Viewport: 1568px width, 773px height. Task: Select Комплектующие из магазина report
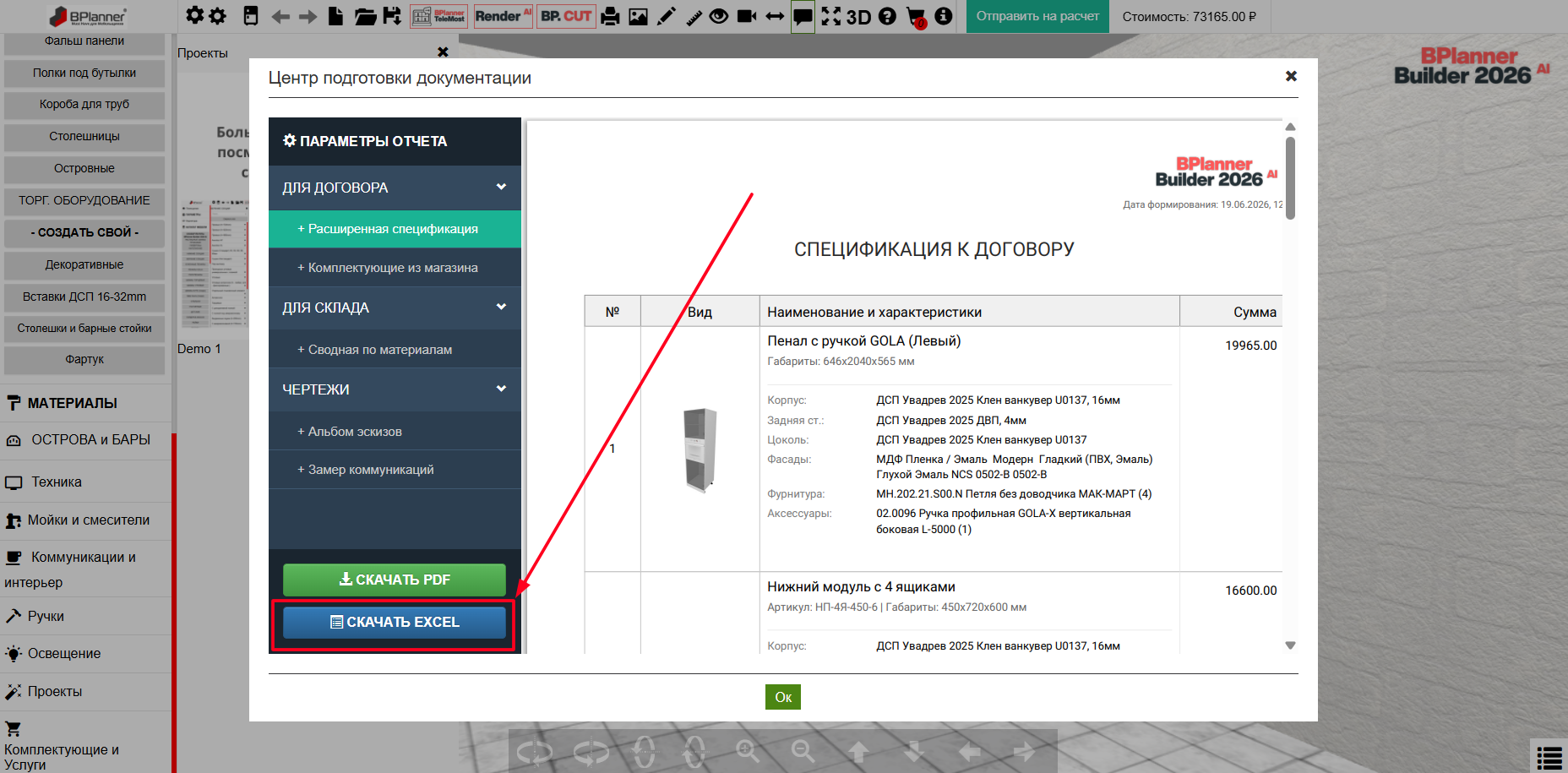point(395,268)
